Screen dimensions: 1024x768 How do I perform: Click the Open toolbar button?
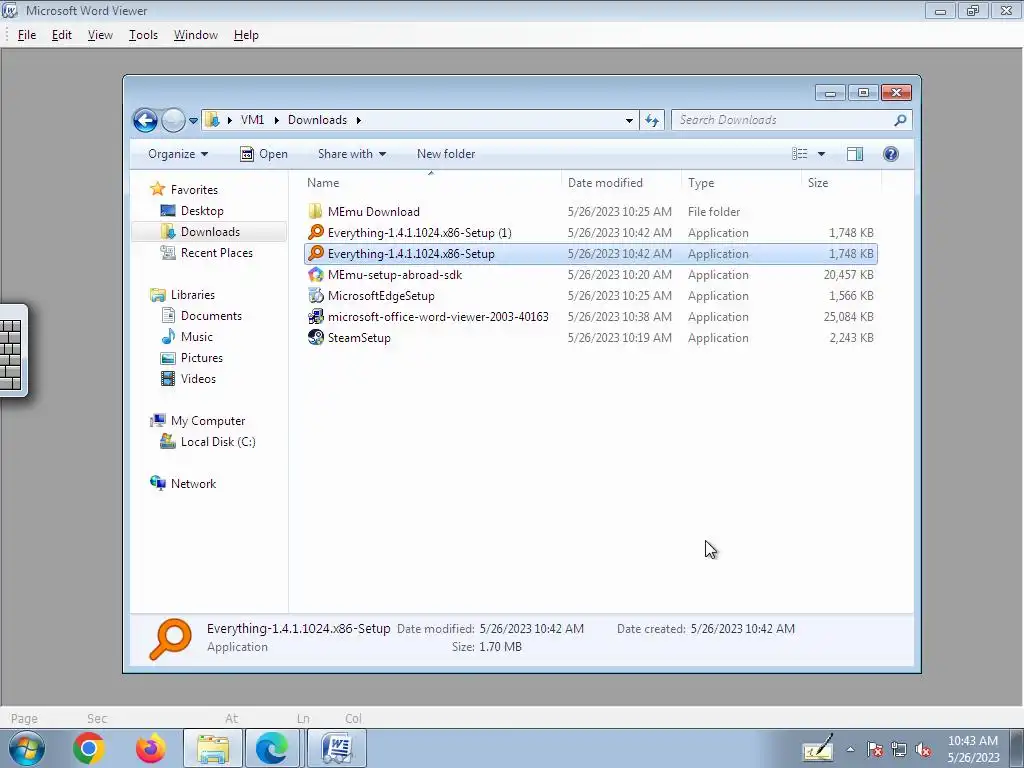coord(264,154)
